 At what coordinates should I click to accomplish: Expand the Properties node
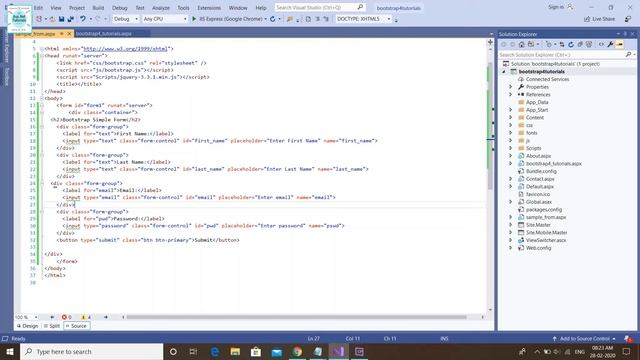(510, 87)
